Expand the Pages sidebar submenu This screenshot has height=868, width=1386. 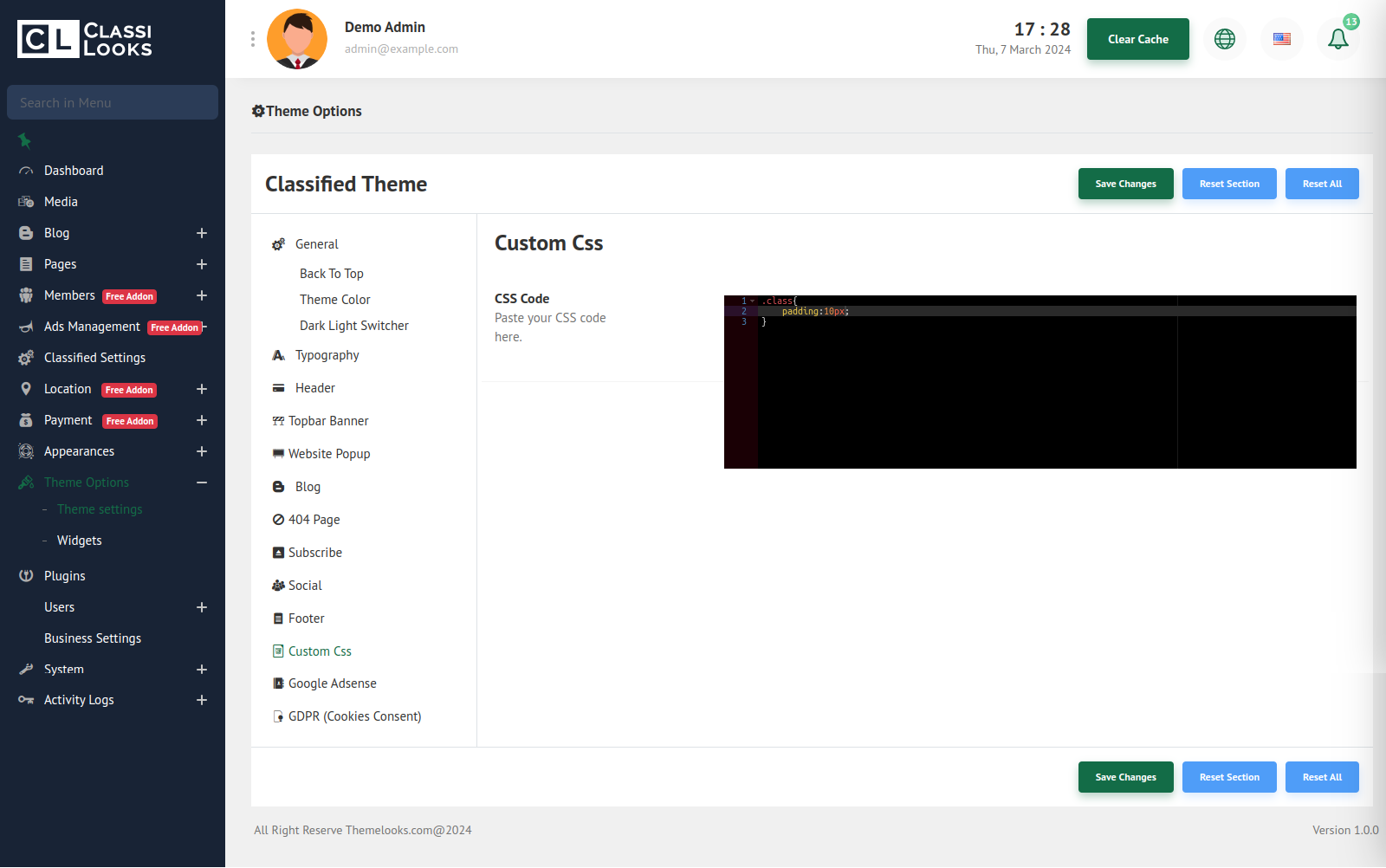tap(201, 264)
